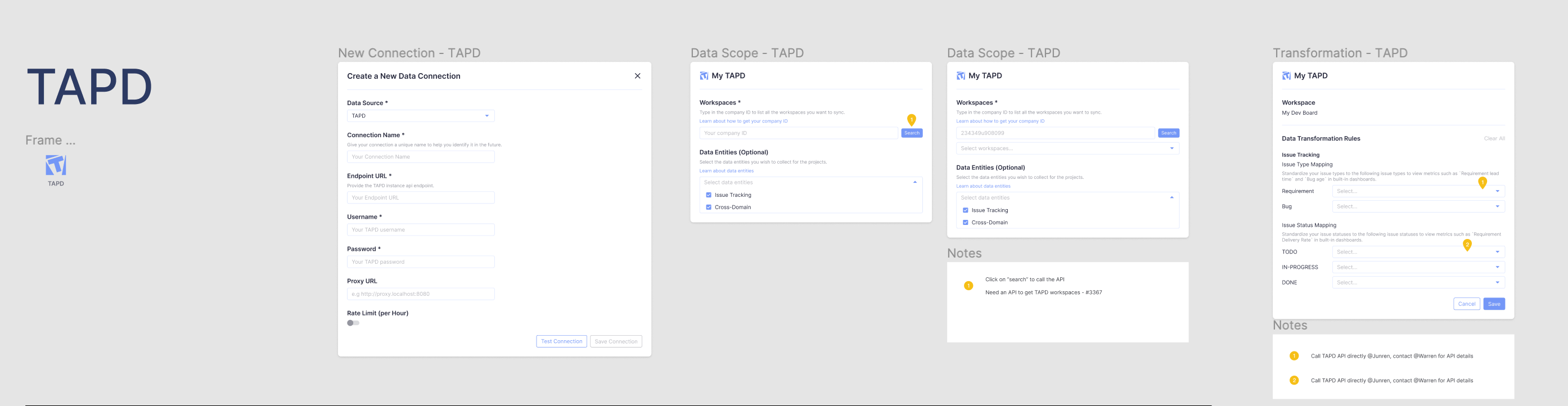The image size is (1568, 406).
Task: Open company ID help link in first Data Scope
Action: [x=743, y=121]
